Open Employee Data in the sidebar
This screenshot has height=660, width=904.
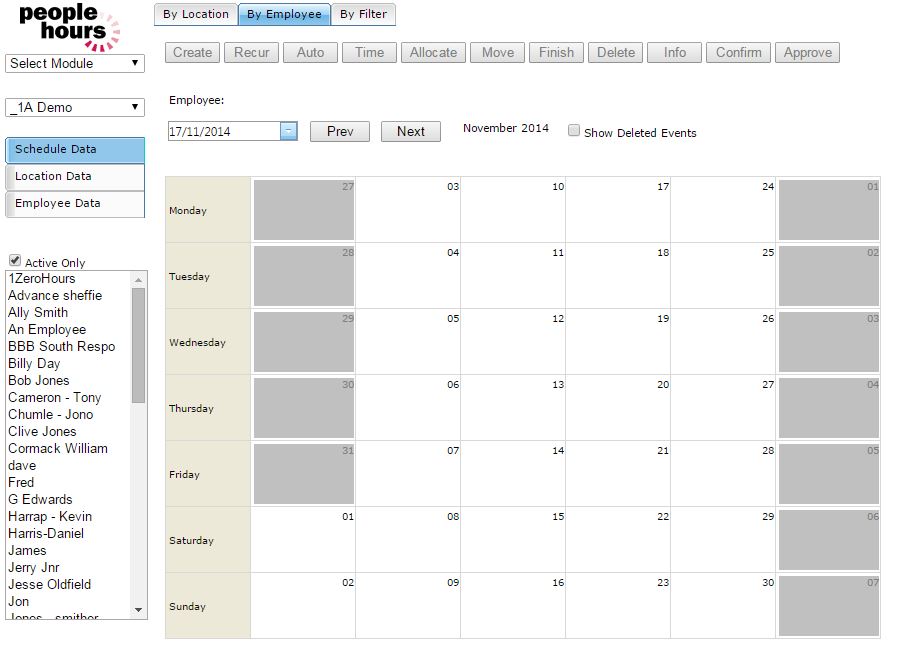tap(75, 203)
